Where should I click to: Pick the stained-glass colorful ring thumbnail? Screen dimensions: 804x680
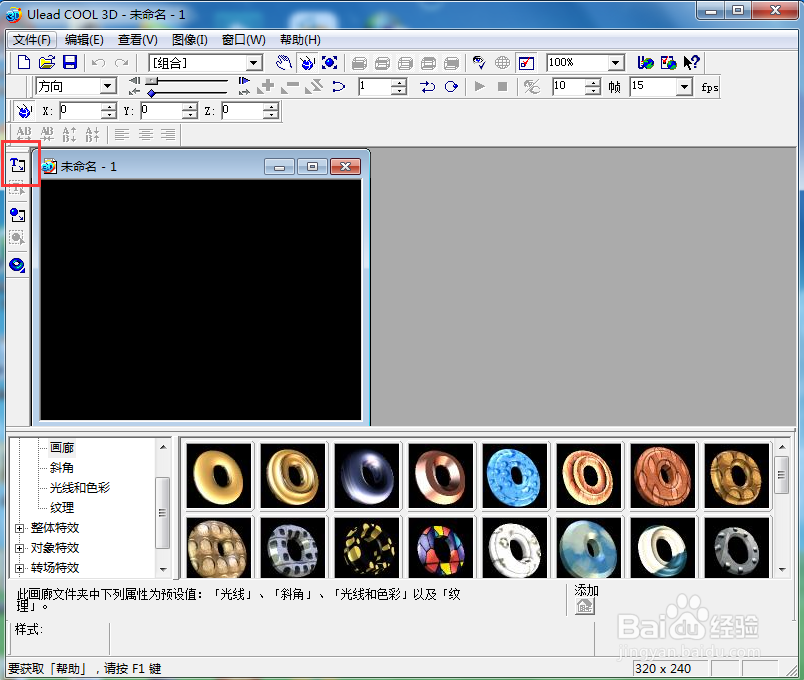pyautogui.click(x=440, y=548)
